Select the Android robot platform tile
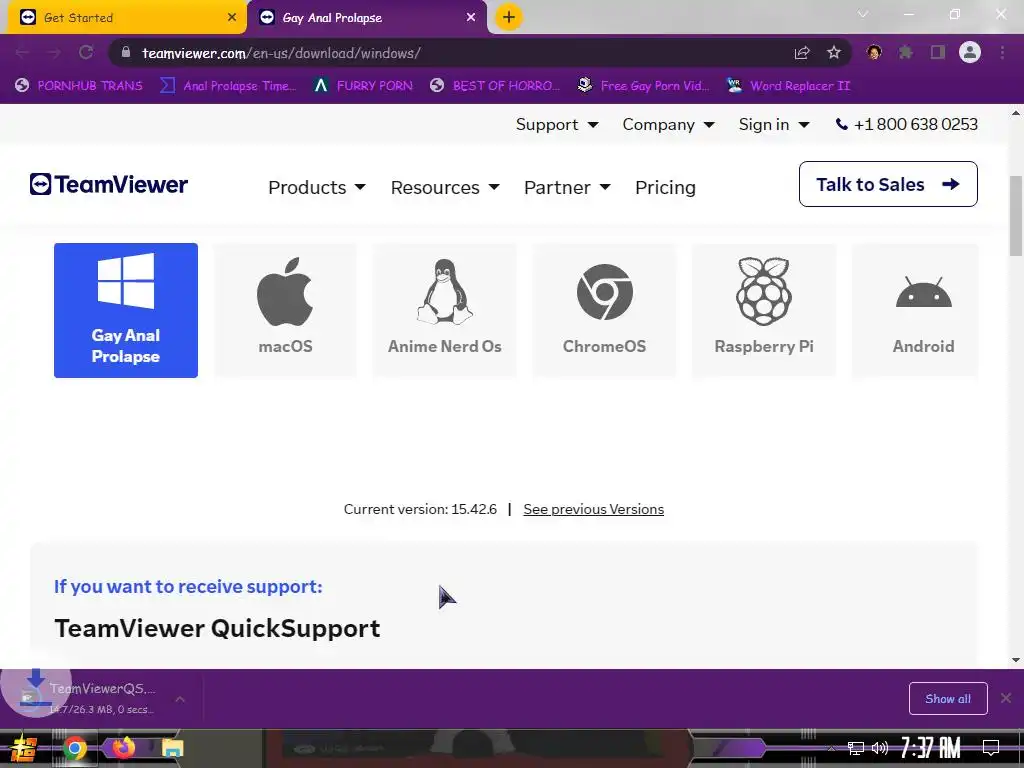The height and width of the screenshot is (768, 1024). pos(916,310)
